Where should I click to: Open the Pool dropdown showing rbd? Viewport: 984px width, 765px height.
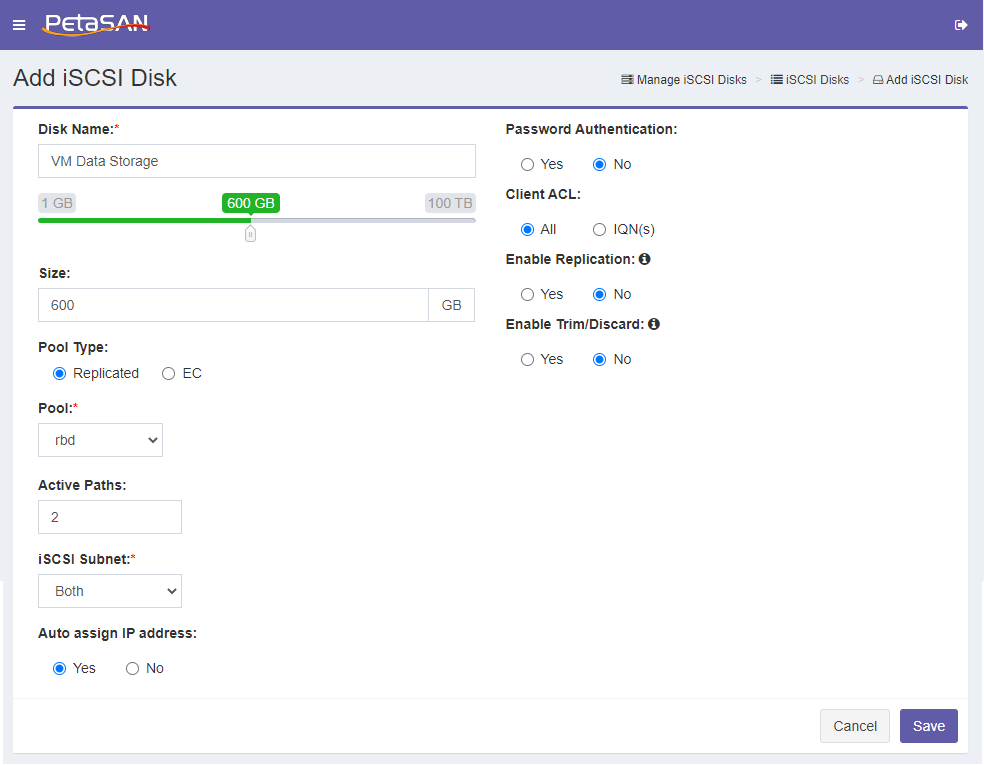coord(100,440)
